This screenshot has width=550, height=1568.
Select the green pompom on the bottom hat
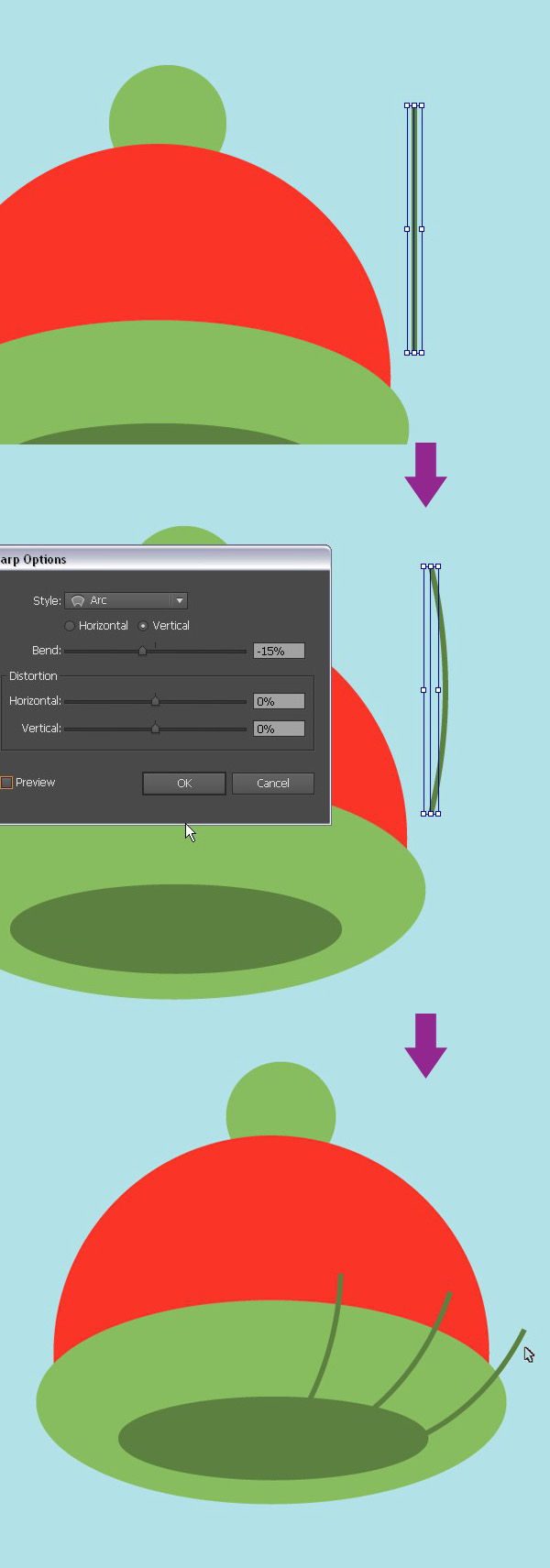click(280, 1104)
